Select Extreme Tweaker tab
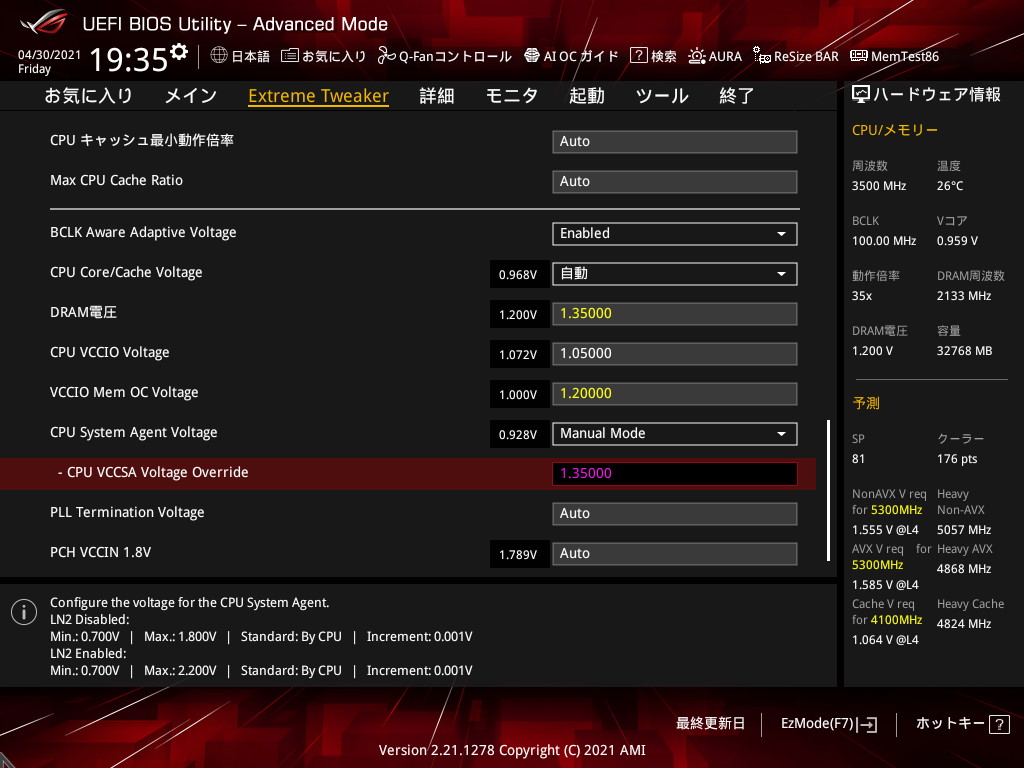1024x768 pixels. [319, 96]
